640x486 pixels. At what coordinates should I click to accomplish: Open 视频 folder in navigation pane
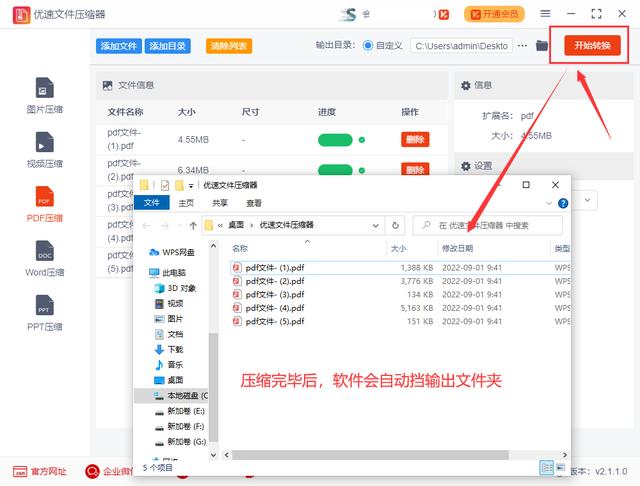pos(169,303)
